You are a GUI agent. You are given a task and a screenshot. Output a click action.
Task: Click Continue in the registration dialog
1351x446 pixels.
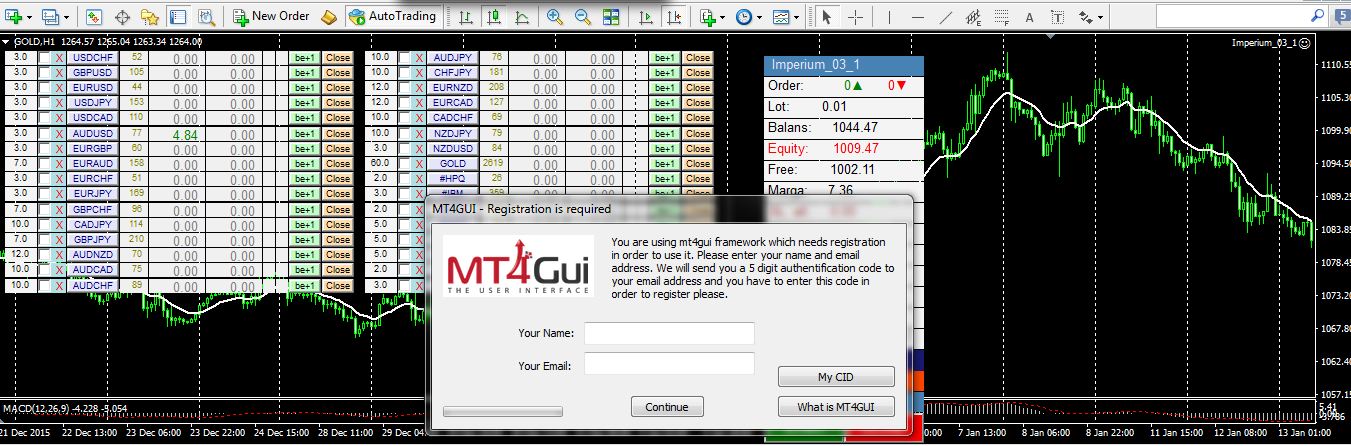coord(667,407)
